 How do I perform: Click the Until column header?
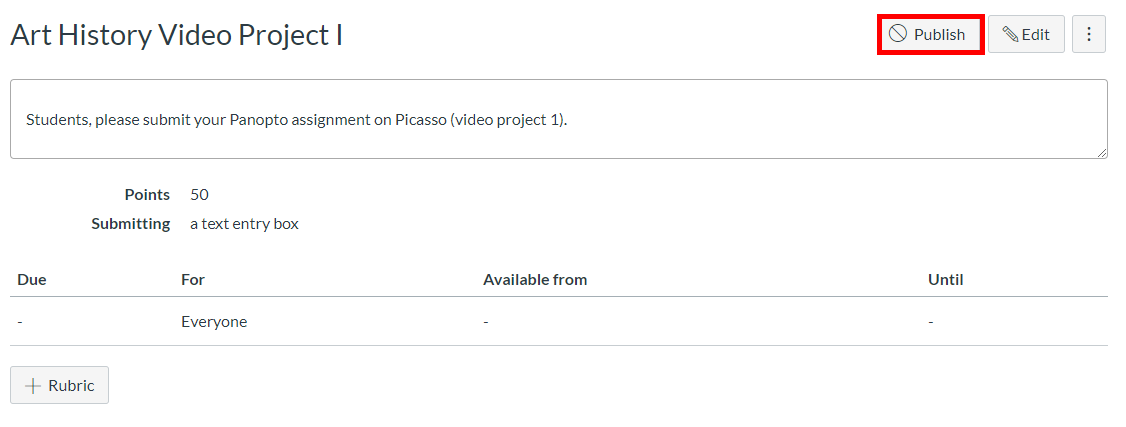coord(946,280)
